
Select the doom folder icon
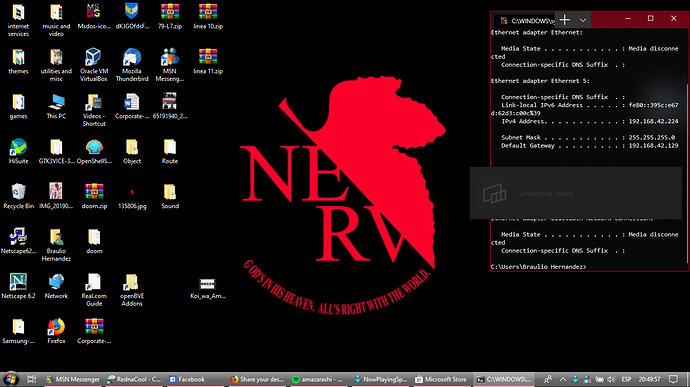94,241
